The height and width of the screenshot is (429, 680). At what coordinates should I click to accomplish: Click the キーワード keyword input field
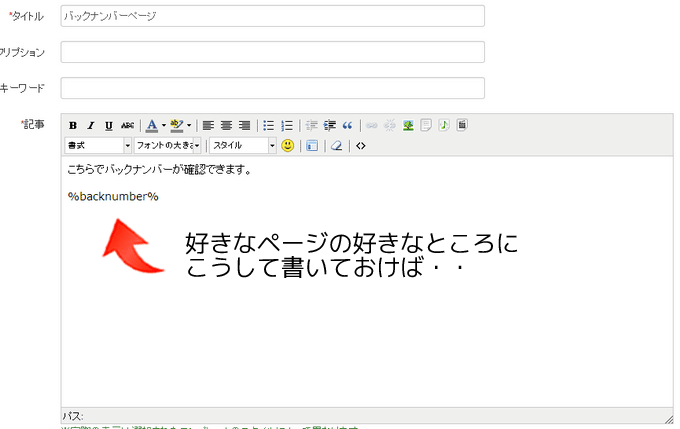[x=272, y=88]
